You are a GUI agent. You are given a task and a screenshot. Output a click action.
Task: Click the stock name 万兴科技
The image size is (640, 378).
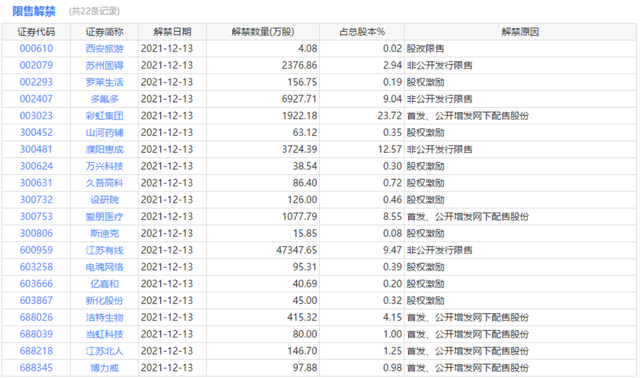click(104, 166)
